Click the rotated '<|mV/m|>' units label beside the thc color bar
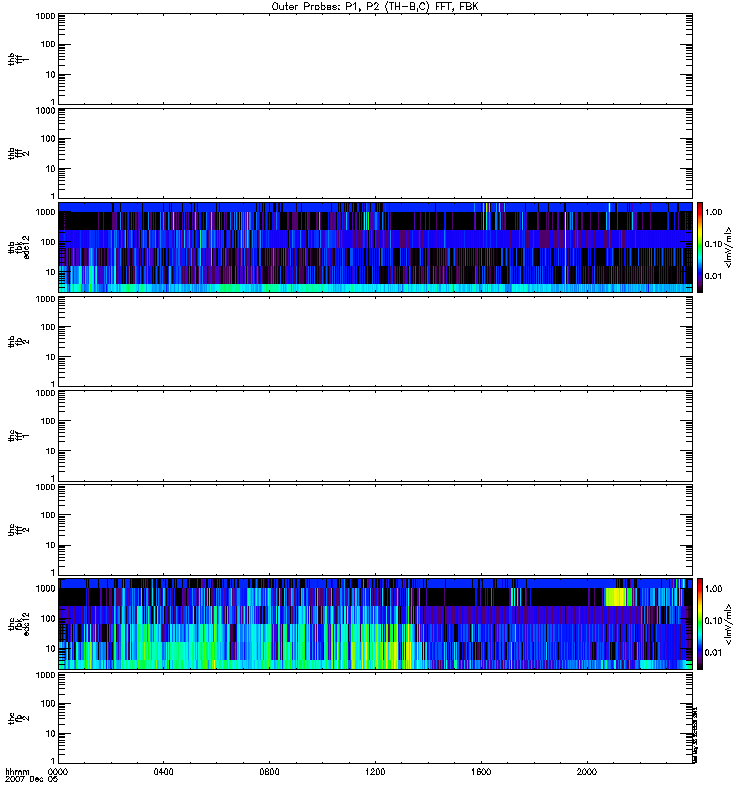Screen dimensions: 750x800 pos(729,624)
